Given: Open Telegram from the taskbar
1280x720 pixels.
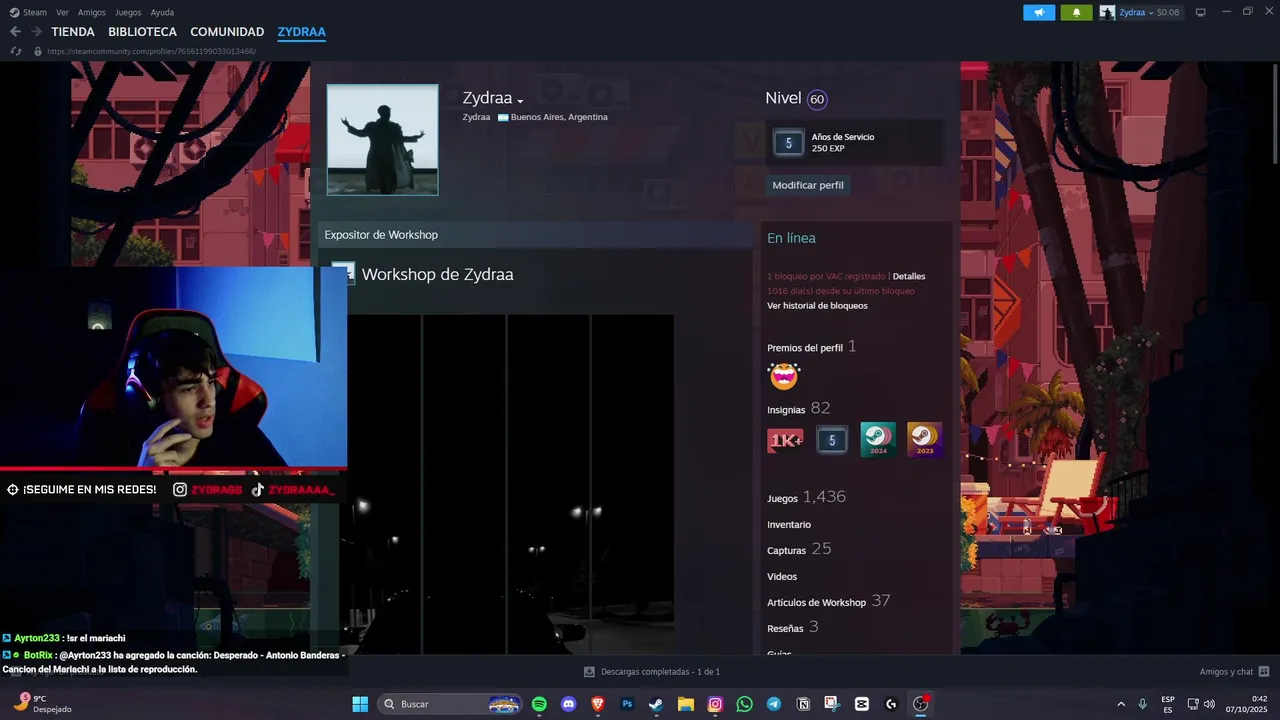Looking at the screenshot, I should tap(773, 704).
